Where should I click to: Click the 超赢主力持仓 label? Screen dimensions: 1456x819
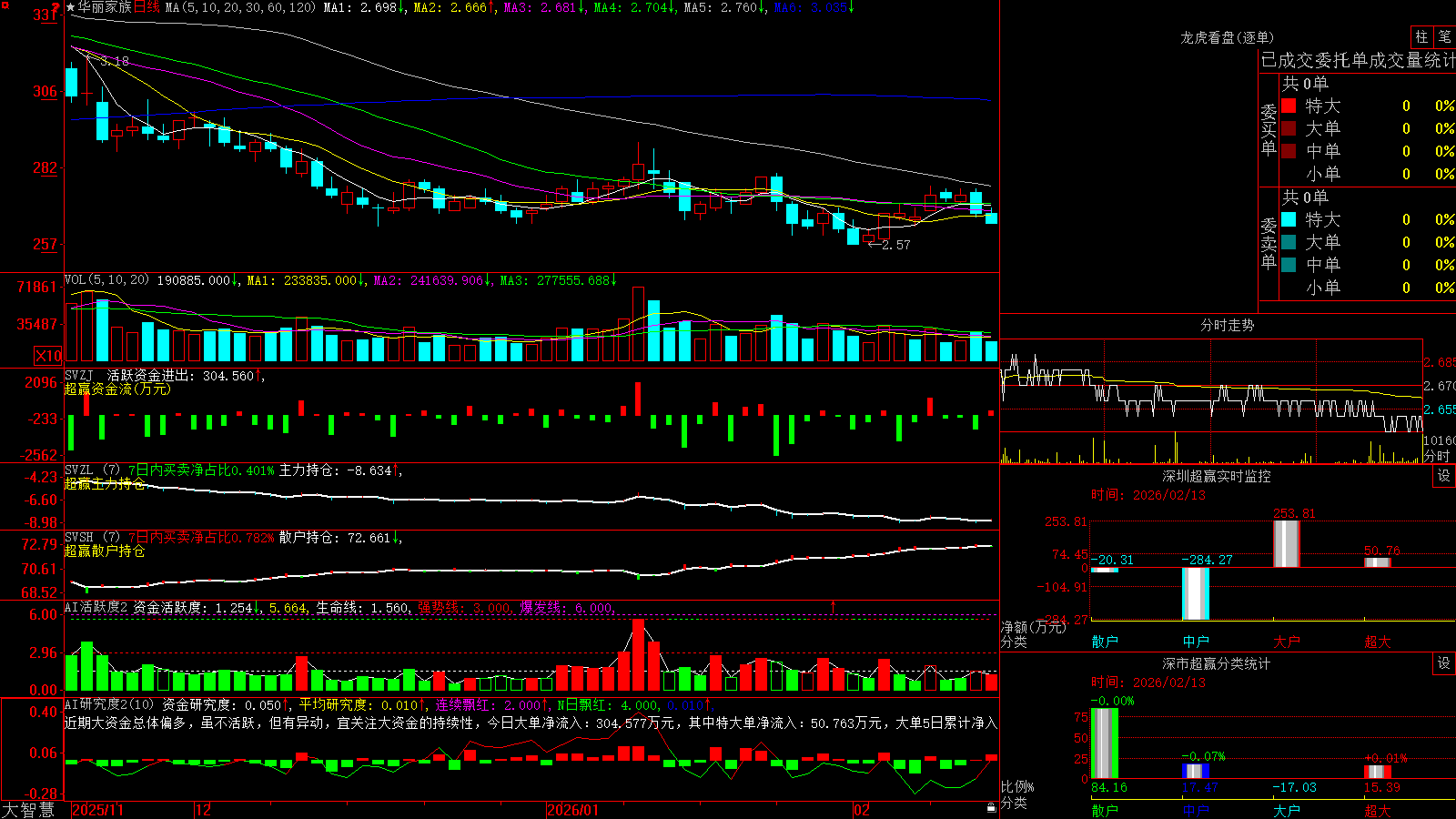(x=105, y=483)
